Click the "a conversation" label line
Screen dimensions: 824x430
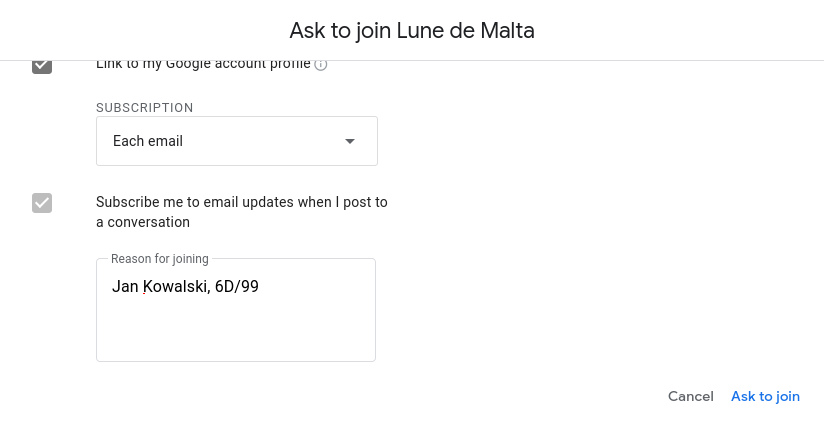(x=143, y=222)
